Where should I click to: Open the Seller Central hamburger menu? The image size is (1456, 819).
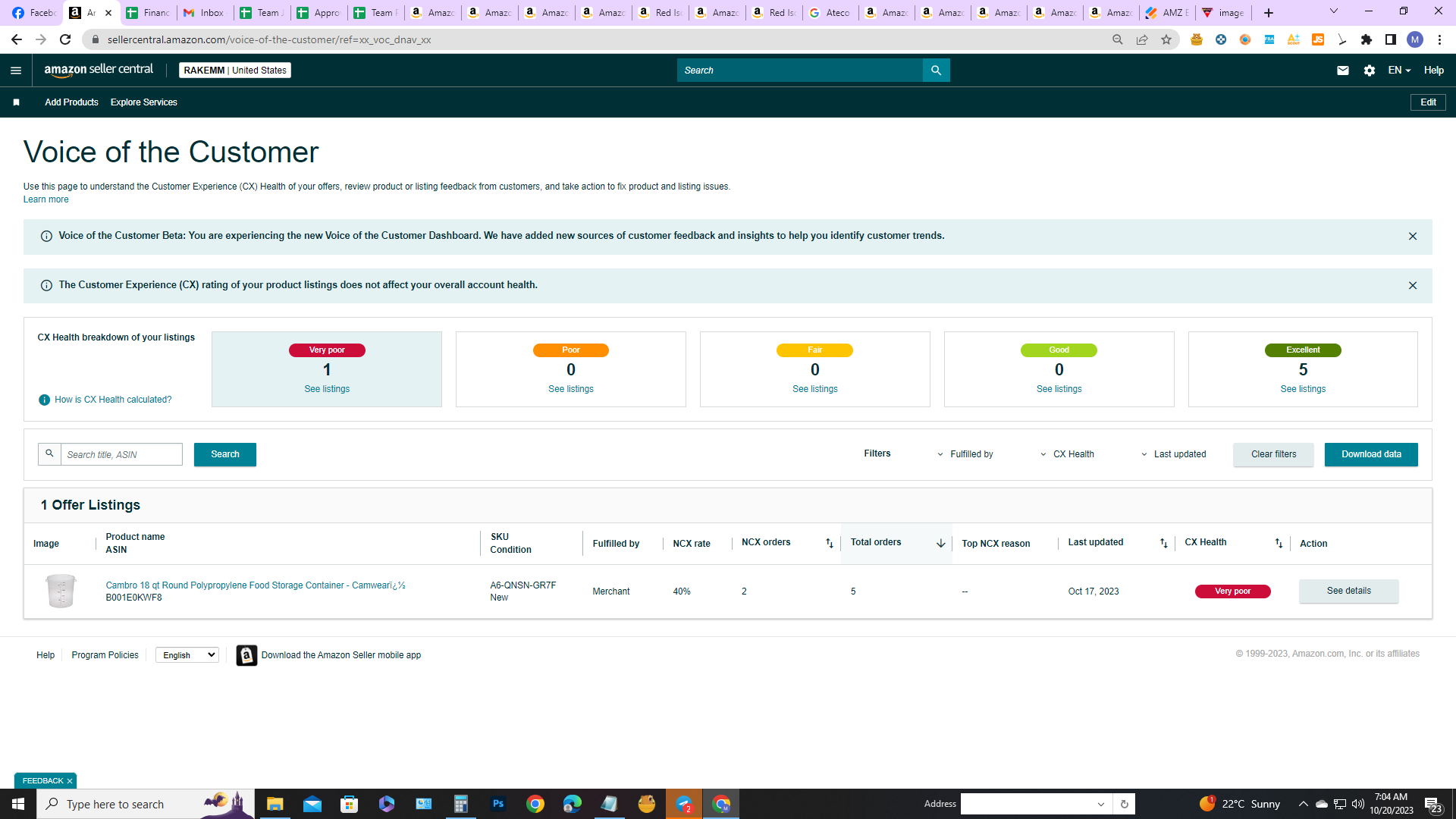point(16,71)
